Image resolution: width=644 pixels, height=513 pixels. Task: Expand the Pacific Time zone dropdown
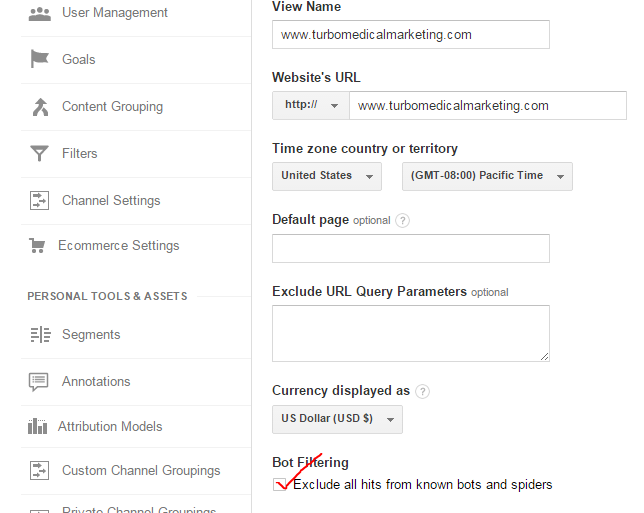(x=486, y=176)
